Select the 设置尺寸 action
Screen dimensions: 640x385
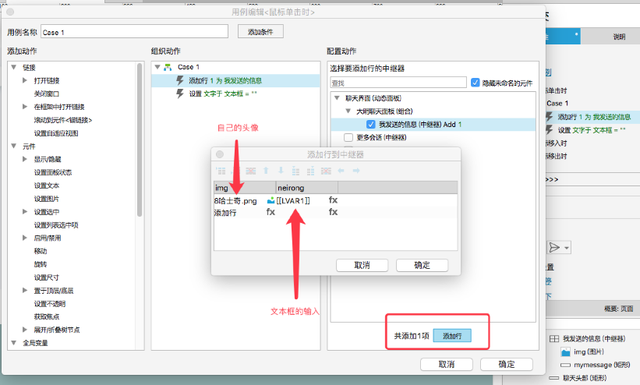pyautogui.click(x=47, y=277)
